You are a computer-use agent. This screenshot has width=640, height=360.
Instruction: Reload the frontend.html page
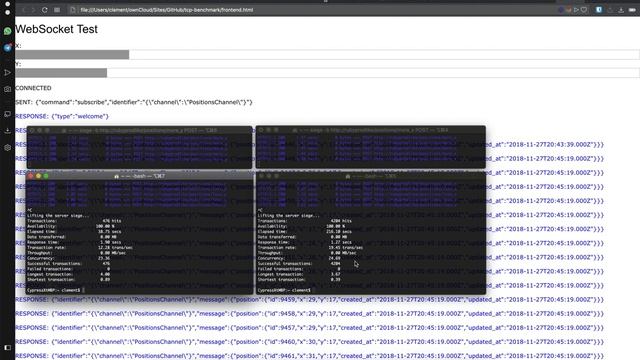tap(44, 10)
